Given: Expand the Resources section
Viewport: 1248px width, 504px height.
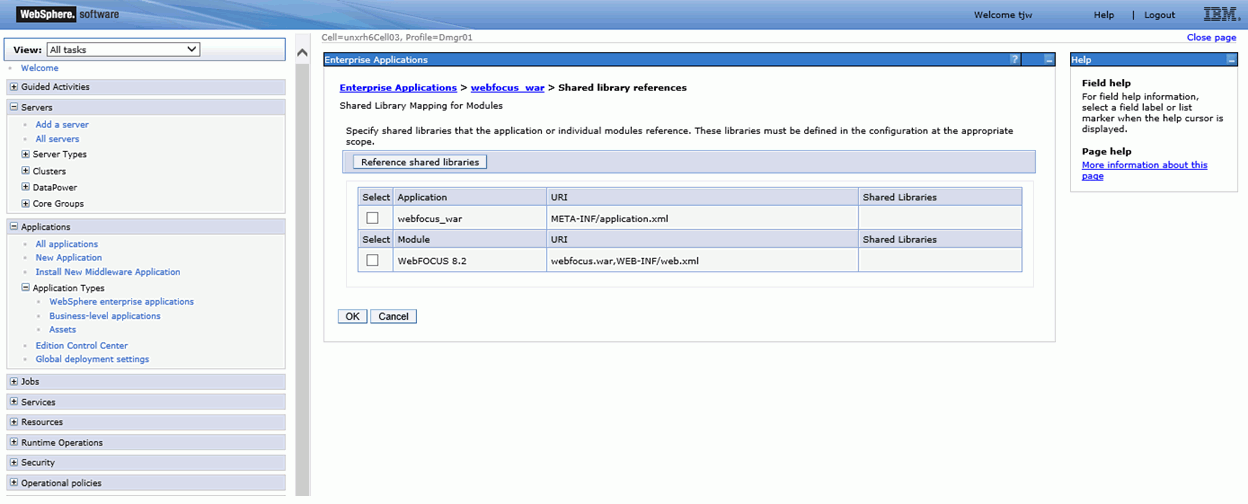Looking at the screenshot, I should [x=13, y=422].
